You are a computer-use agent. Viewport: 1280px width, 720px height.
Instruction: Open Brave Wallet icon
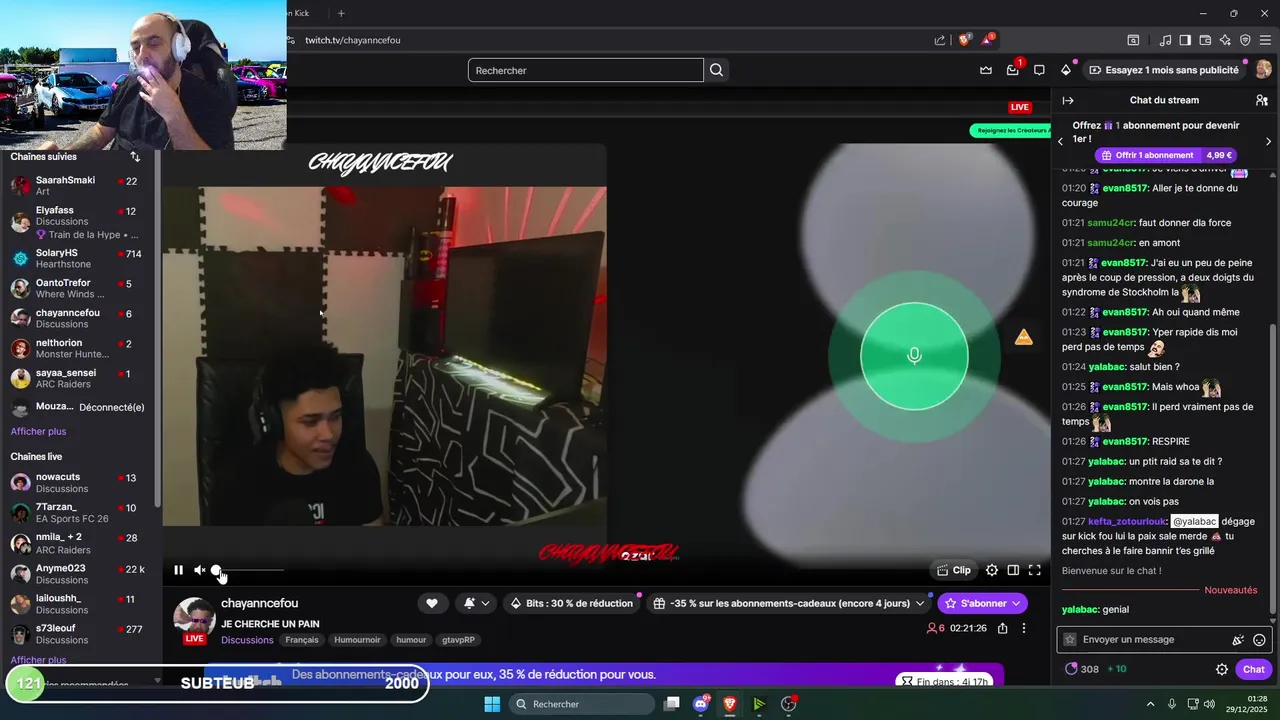click(x=1205, y=40)
